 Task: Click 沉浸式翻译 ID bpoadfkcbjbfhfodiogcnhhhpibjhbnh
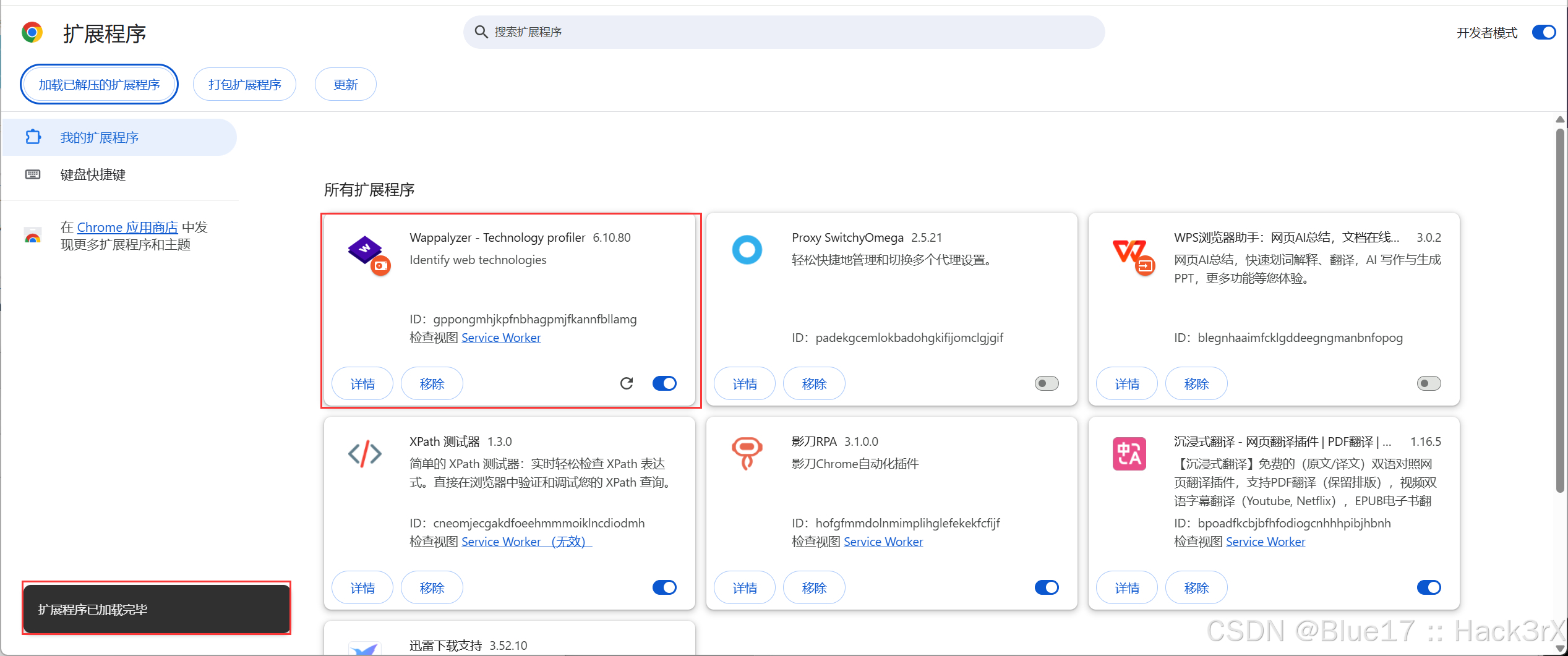coord(1294,523)
